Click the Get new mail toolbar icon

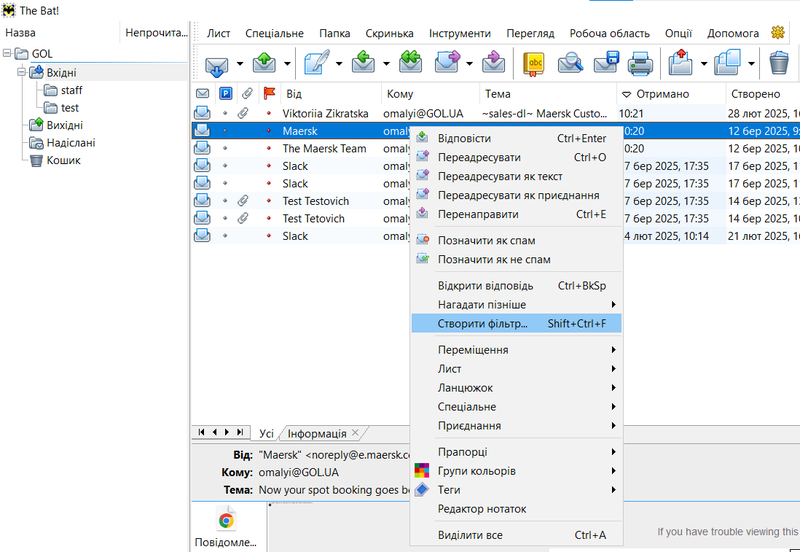click(x=216, y=64)
